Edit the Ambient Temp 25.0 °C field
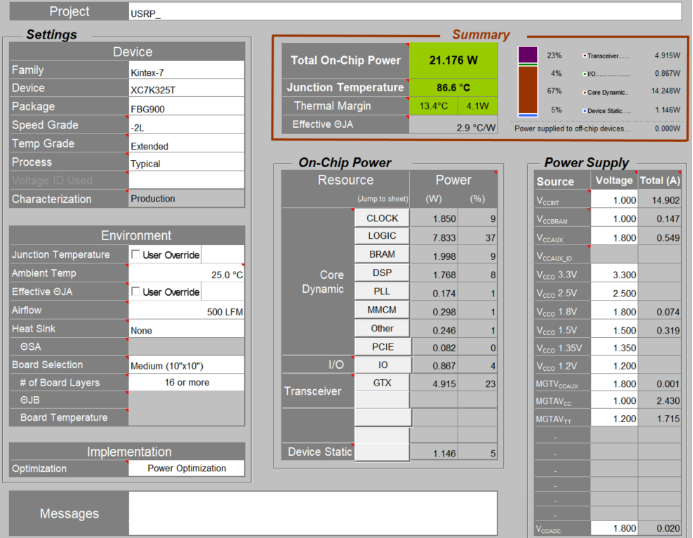This screenshot has width=693, height=538. click(186, 274)
